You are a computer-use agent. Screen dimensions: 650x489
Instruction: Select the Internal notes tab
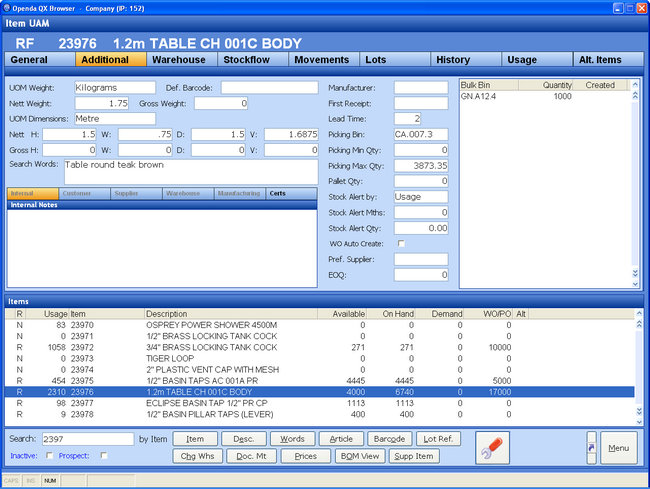point(33,194)
